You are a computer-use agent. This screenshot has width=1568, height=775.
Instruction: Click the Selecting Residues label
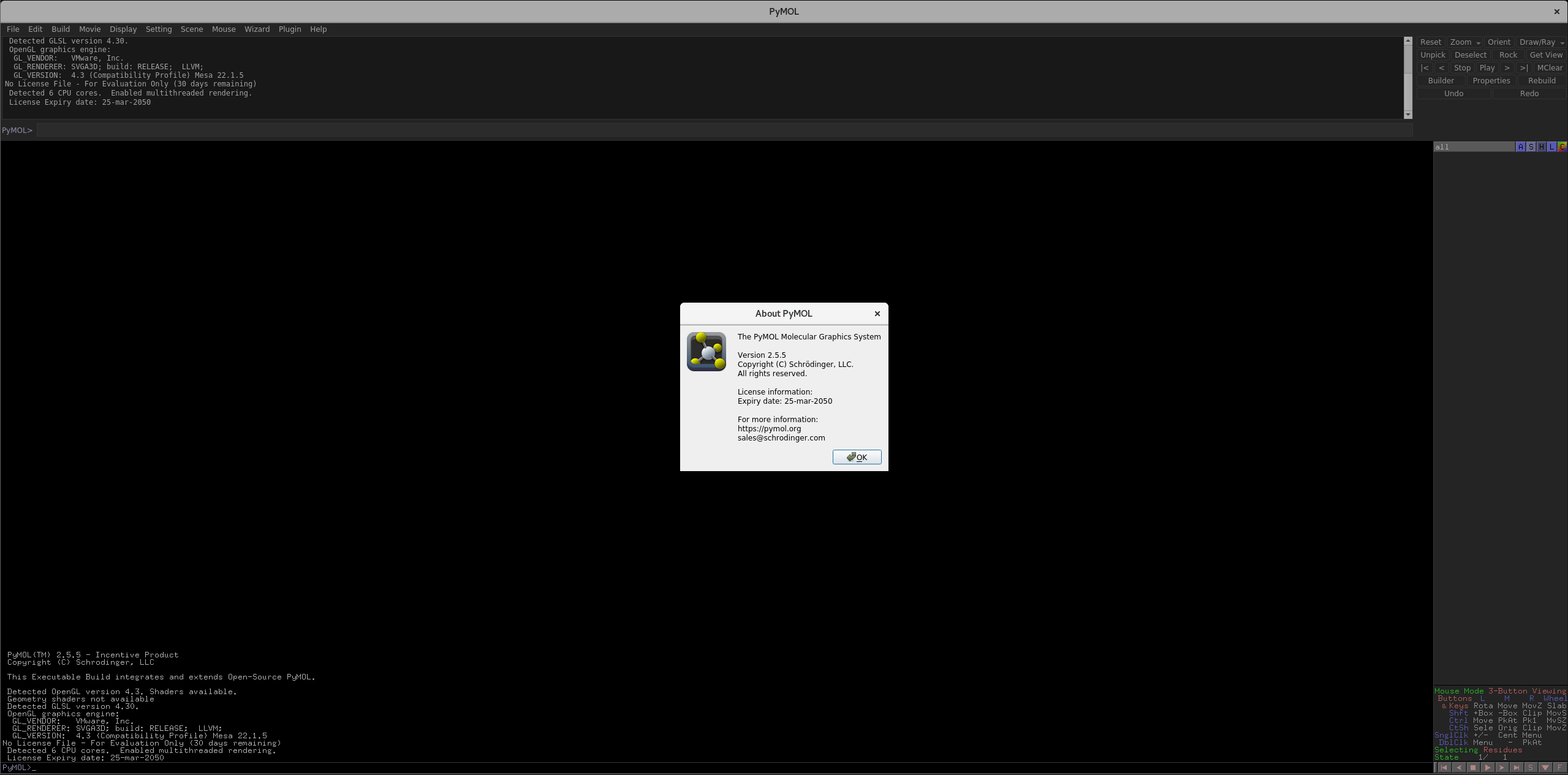point(1478,750)
